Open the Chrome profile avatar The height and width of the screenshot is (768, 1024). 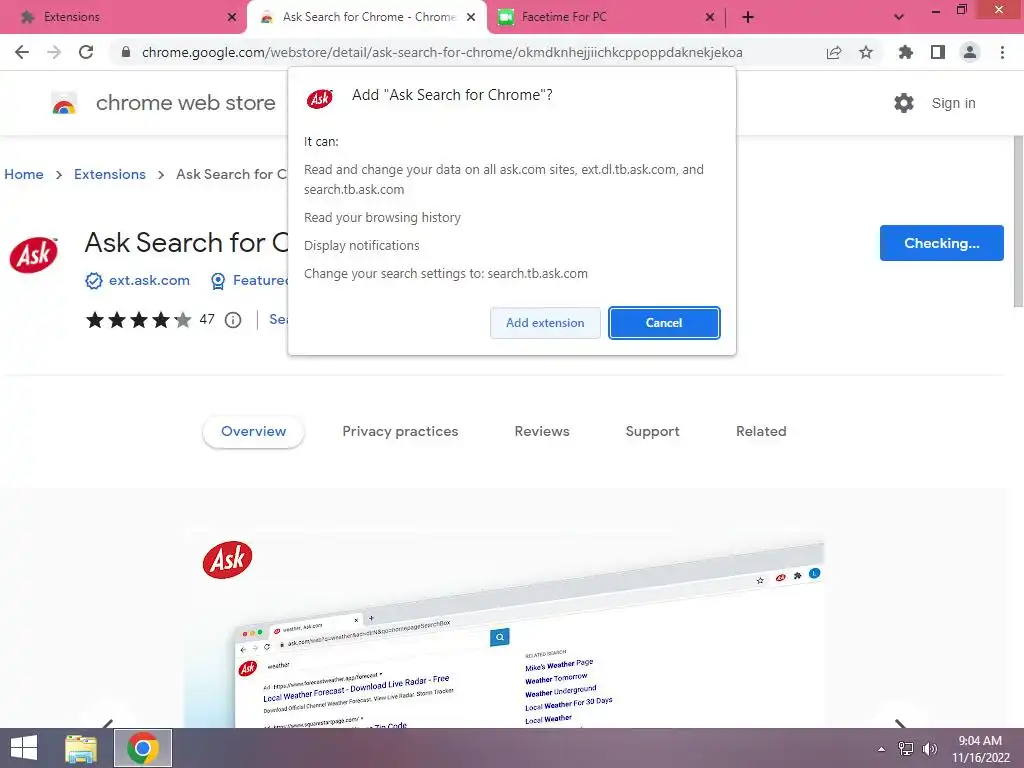pyautogui.click(x=970, y=52)
